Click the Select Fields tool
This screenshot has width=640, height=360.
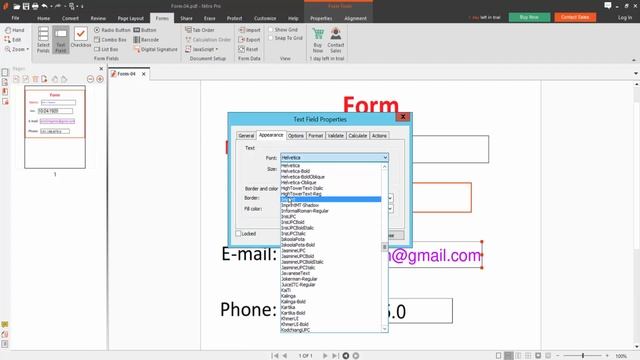click(x=43, y=40)
